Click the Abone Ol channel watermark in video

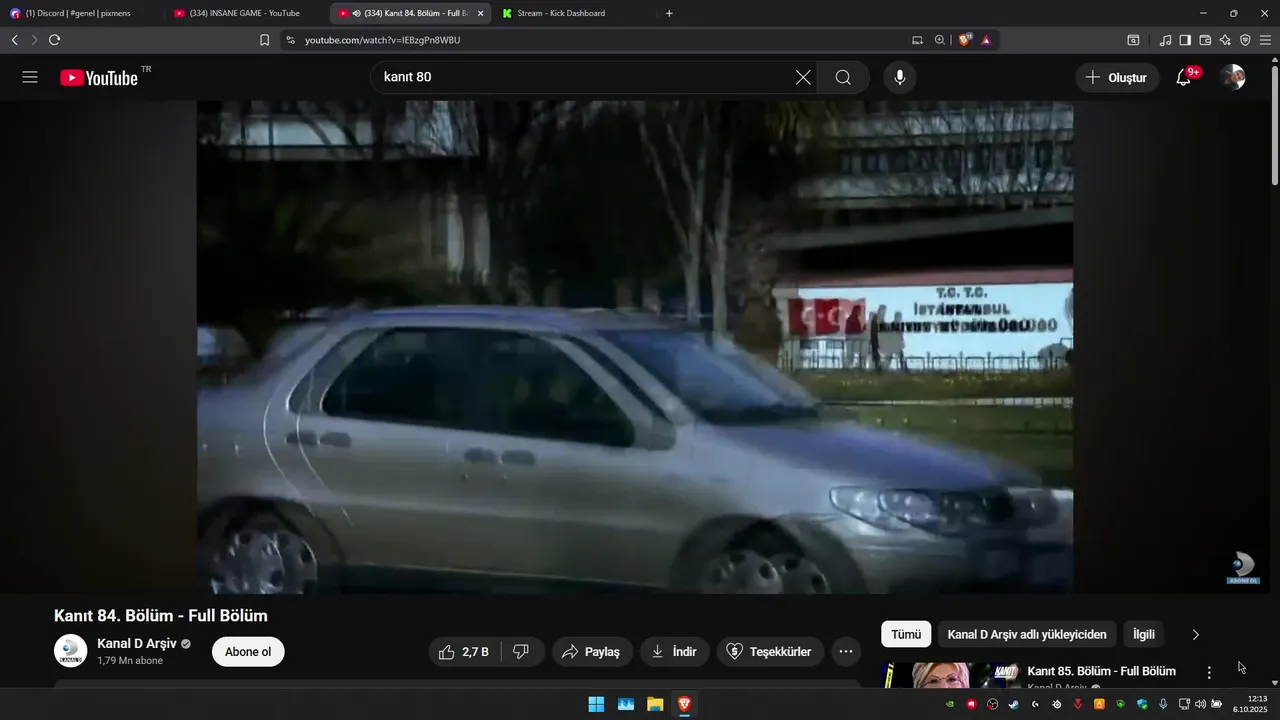pos(1243,568)
